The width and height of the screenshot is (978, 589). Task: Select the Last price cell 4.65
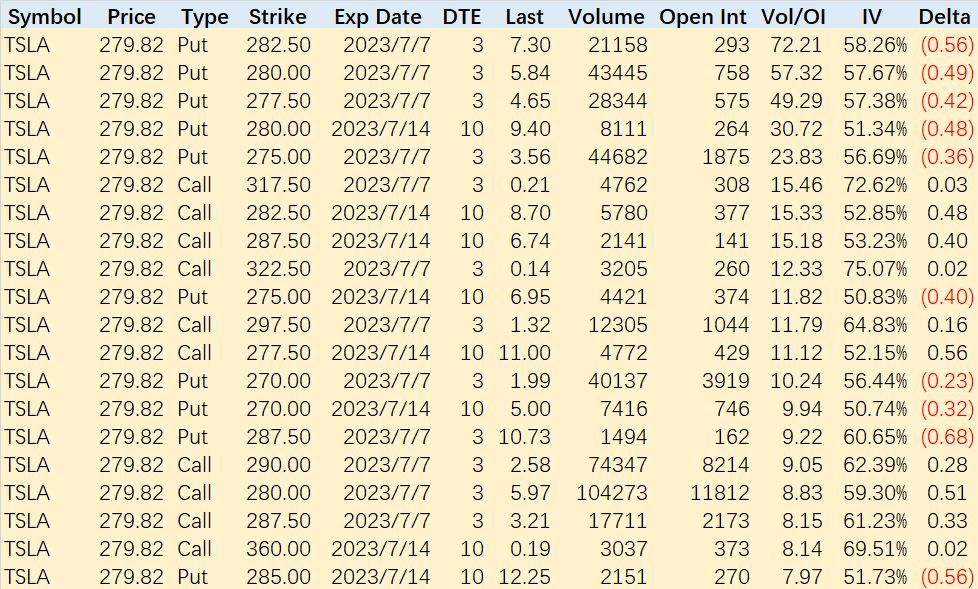[x=530, y=101]
